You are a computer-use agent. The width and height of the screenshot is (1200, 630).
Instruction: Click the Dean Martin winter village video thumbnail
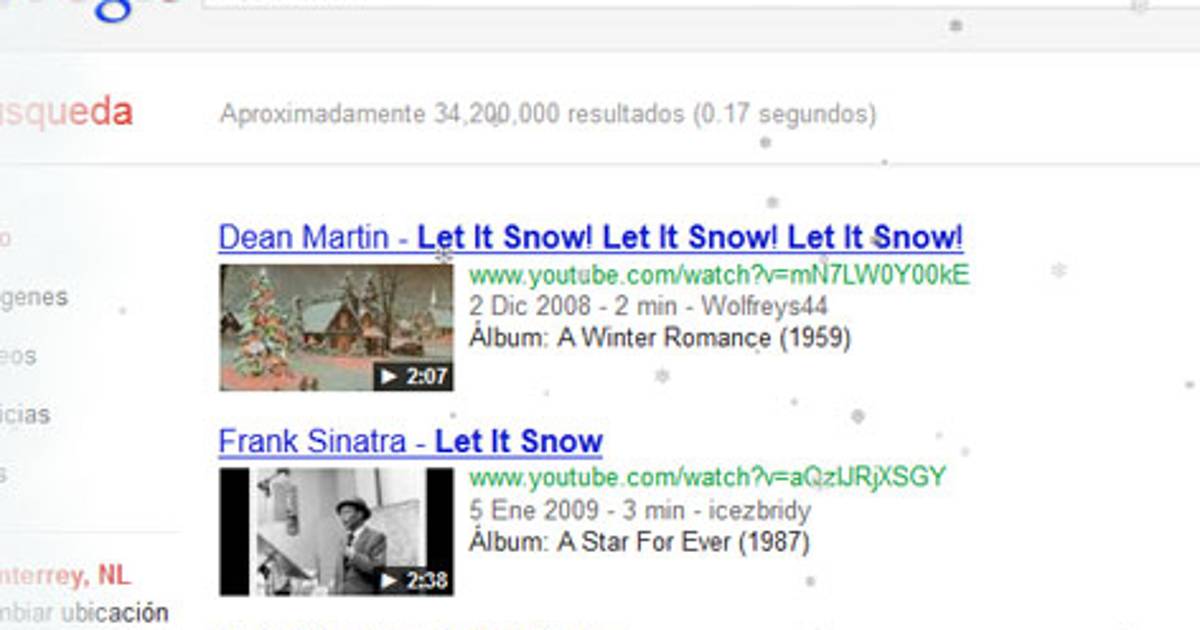(x=336, y=327)
